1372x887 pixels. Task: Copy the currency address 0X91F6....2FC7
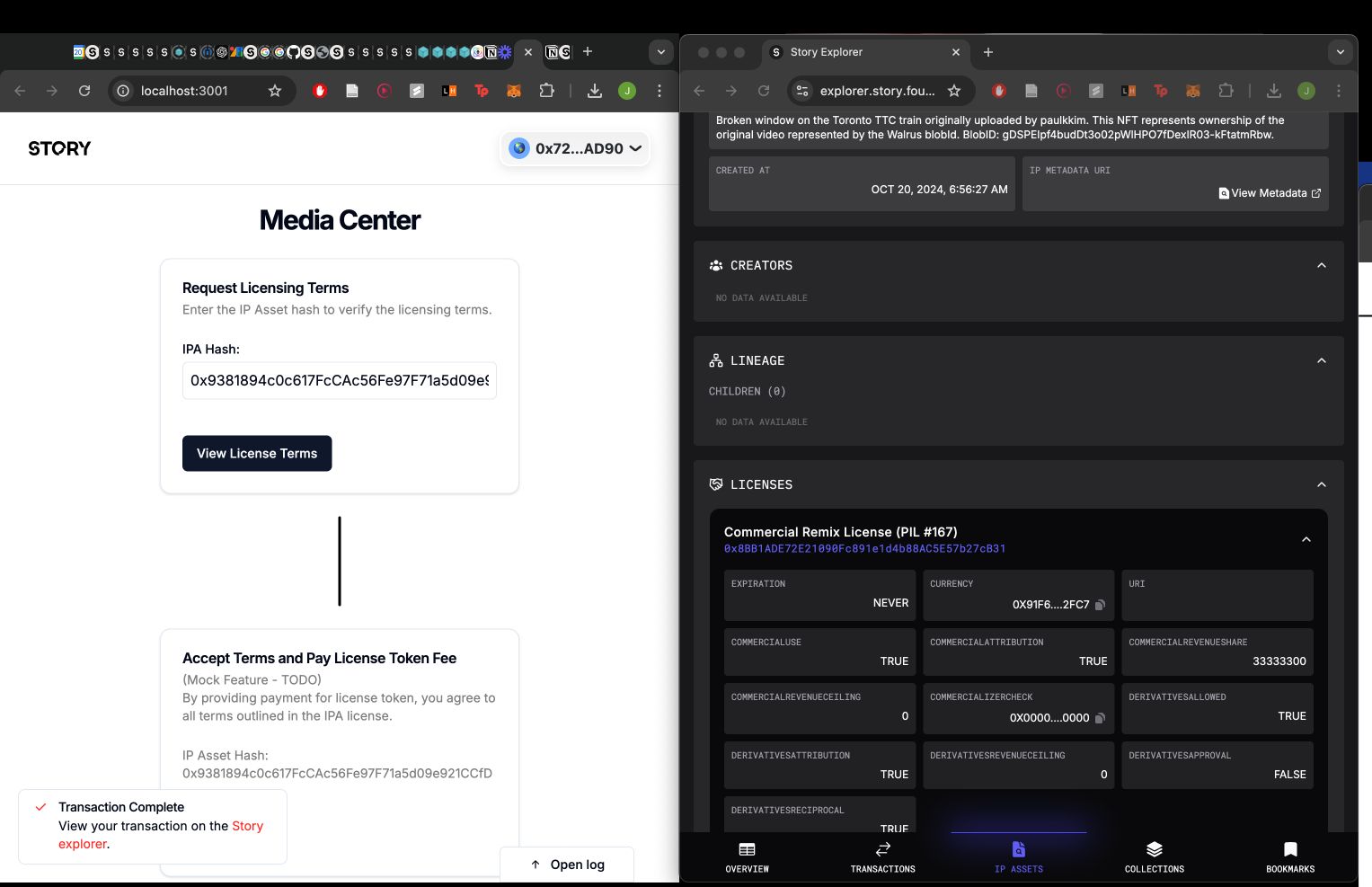[1100, 605]
